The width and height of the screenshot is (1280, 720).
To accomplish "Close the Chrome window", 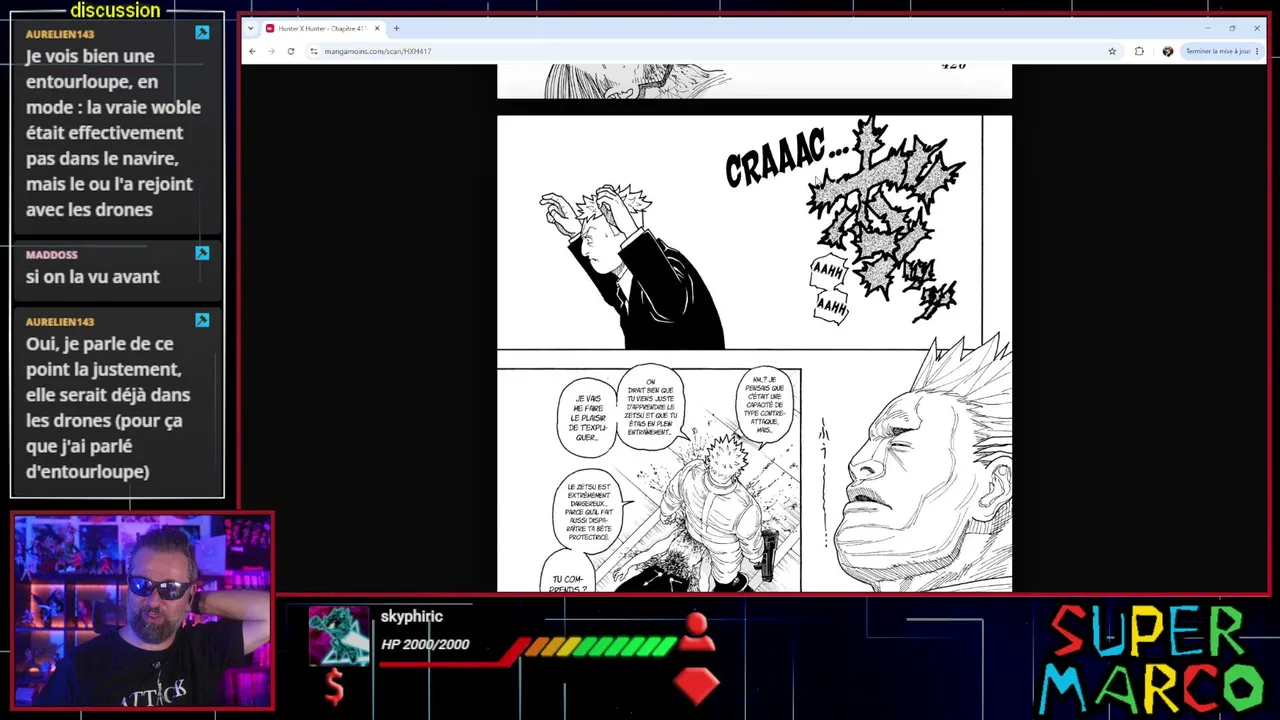I will point(1257,28).
